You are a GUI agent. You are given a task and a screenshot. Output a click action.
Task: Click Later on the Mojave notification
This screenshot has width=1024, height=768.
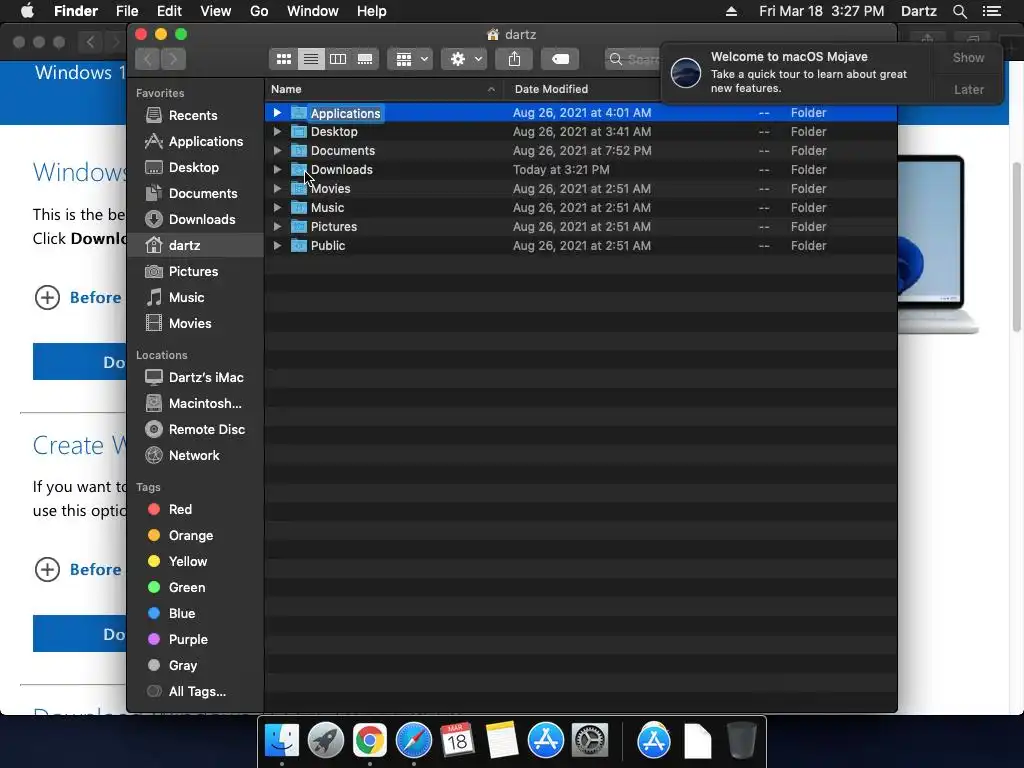(x=968, y=89)
